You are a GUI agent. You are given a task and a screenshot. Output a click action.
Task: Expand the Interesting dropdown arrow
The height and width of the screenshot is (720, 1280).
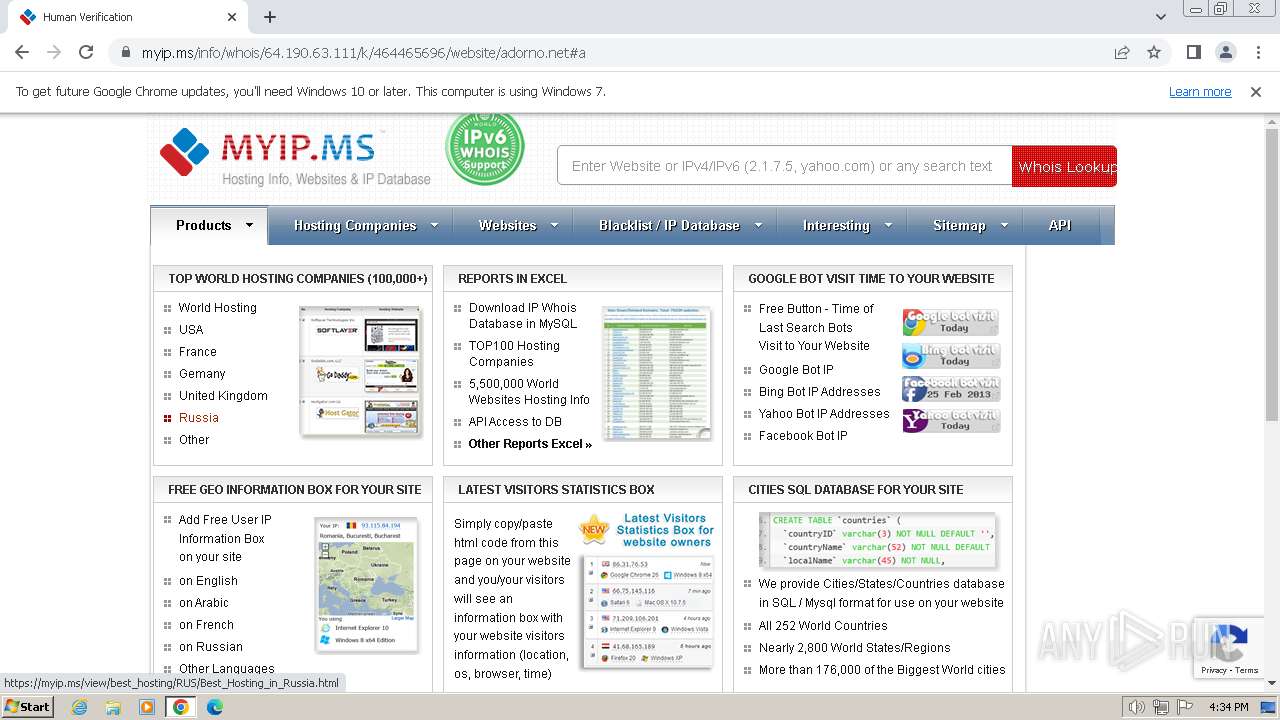pos(887,225)
